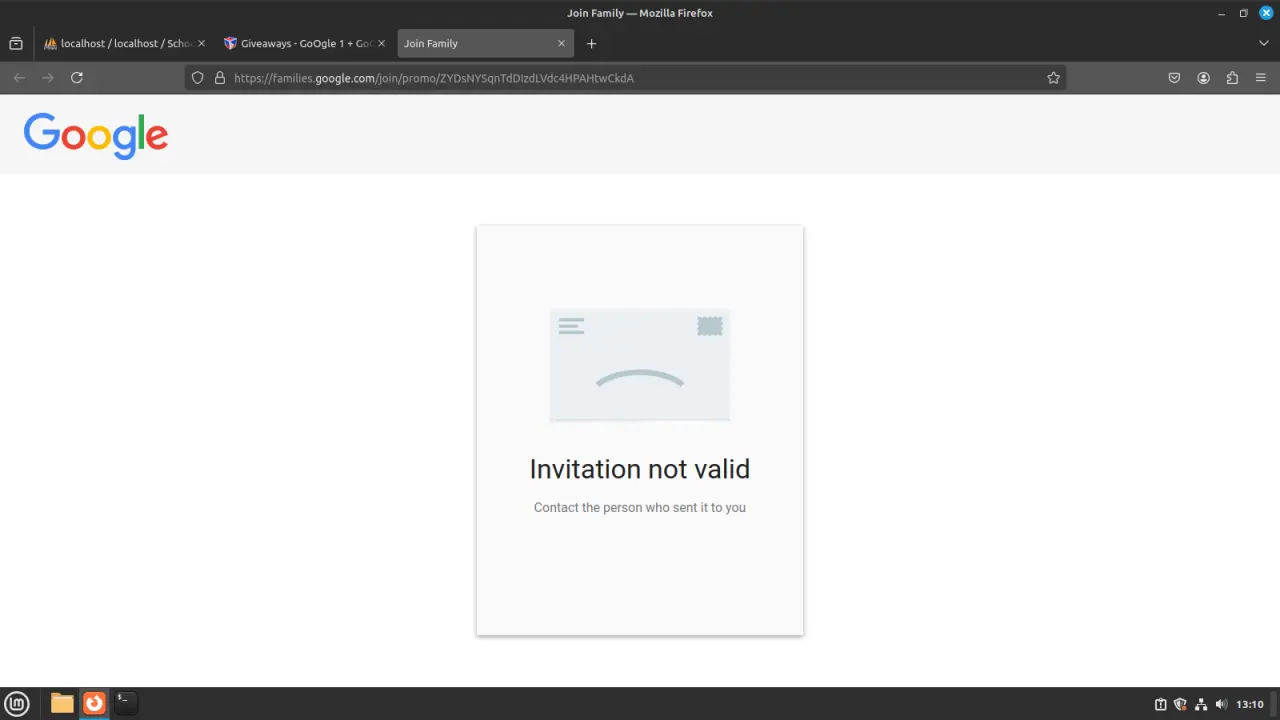Screen dimensions: 1280x720
Task: Open the volume control tray icon
Action: [x=1221, y=704]
